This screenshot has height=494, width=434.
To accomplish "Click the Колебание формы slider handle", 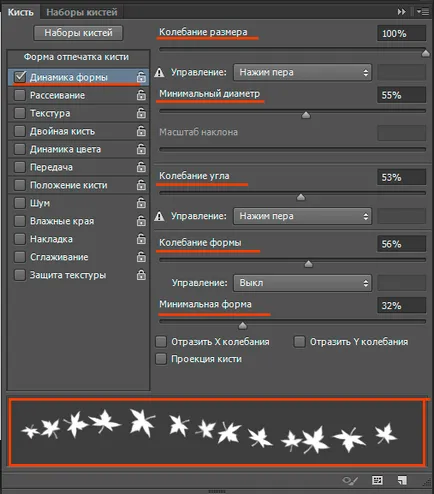I will (309, 264).
